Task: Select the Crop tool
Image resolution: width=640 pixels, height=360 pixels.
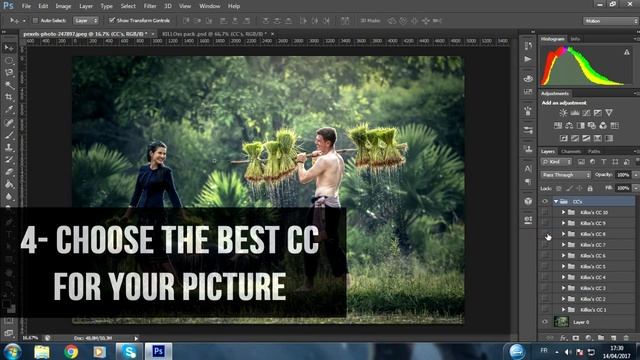Action: click(9, 98)
